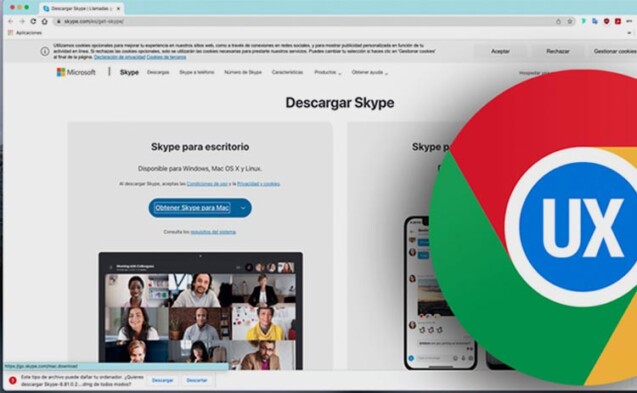637x393 pixels.
Task: Reload the page with refresh icon
Action: [33, 21]
